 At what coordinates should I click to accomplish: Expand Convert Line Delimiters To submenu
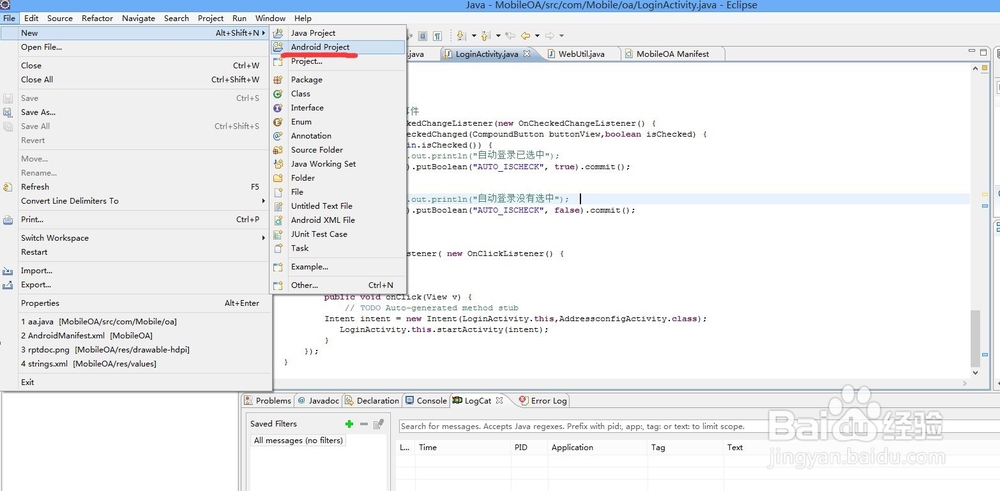tap(136, 201)
